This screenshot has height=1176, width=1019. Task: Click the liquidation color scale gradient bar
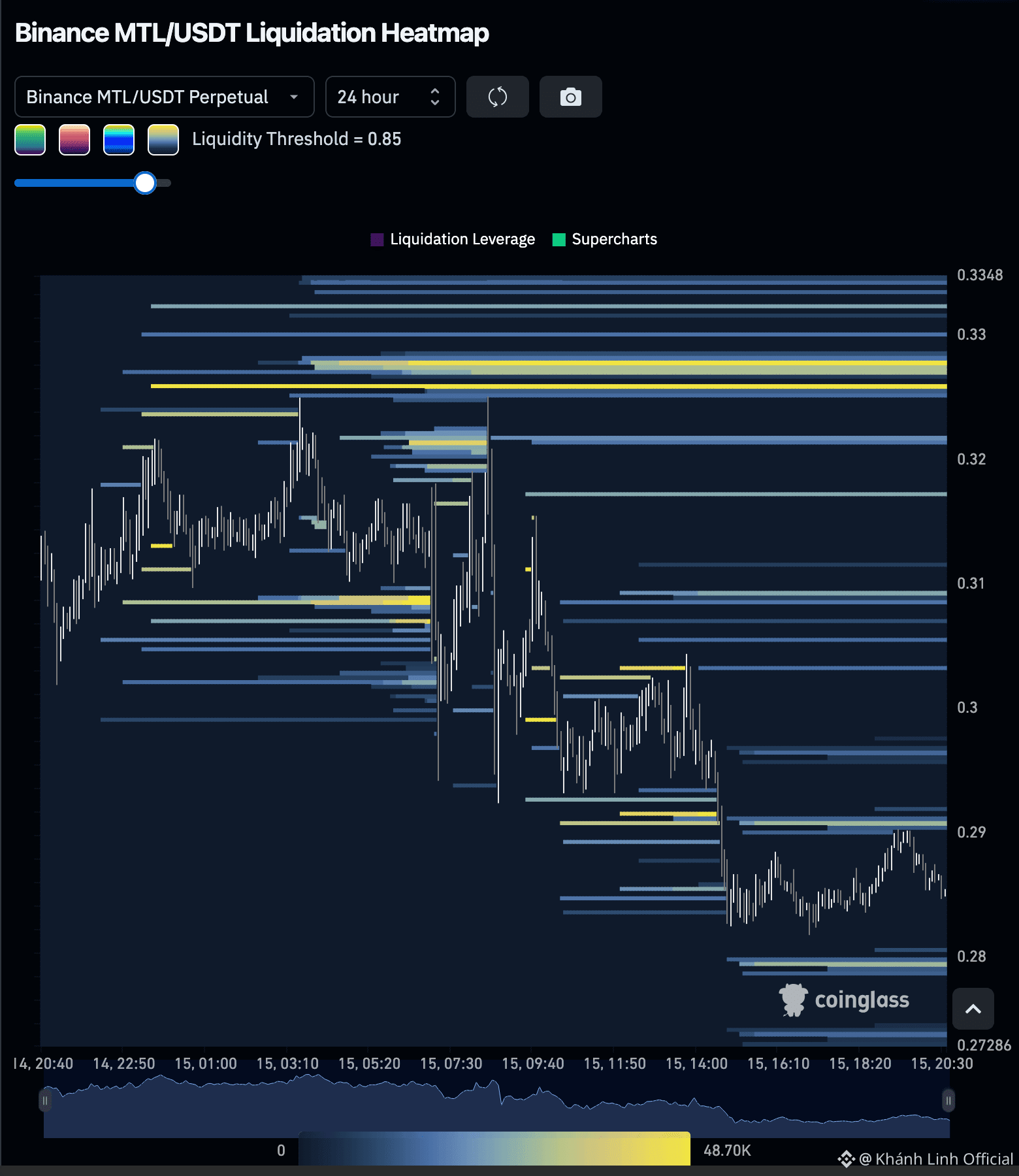[x=494, y=1149]
